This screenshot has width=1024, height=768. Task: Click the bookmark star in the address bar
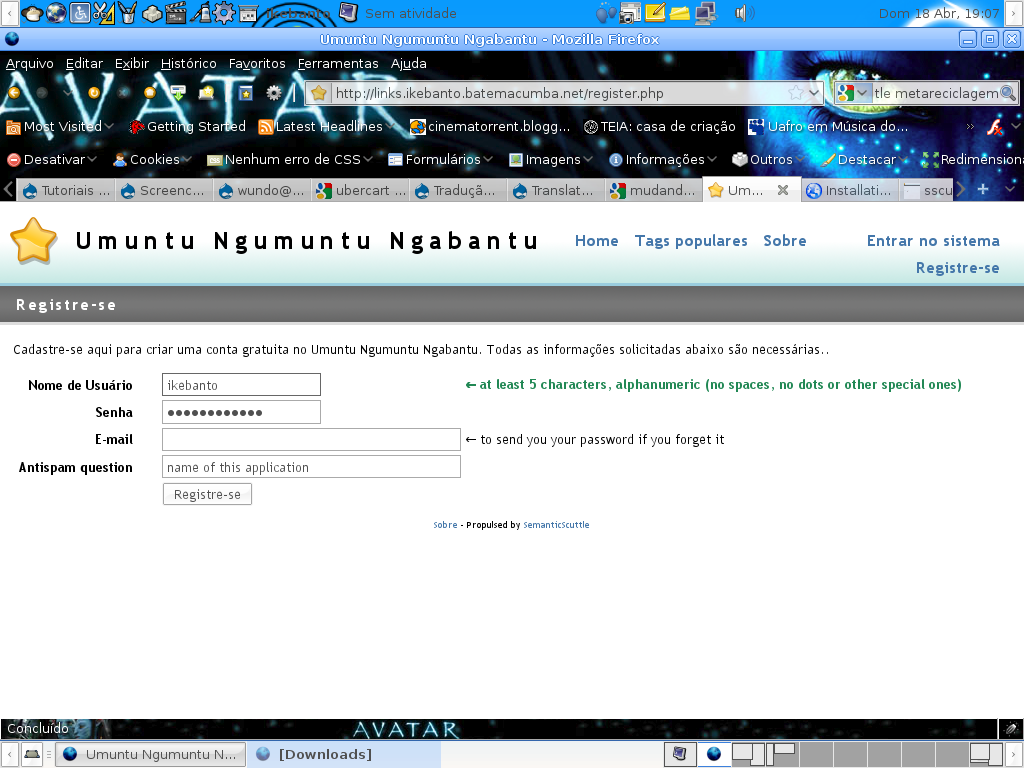[795, 93]
